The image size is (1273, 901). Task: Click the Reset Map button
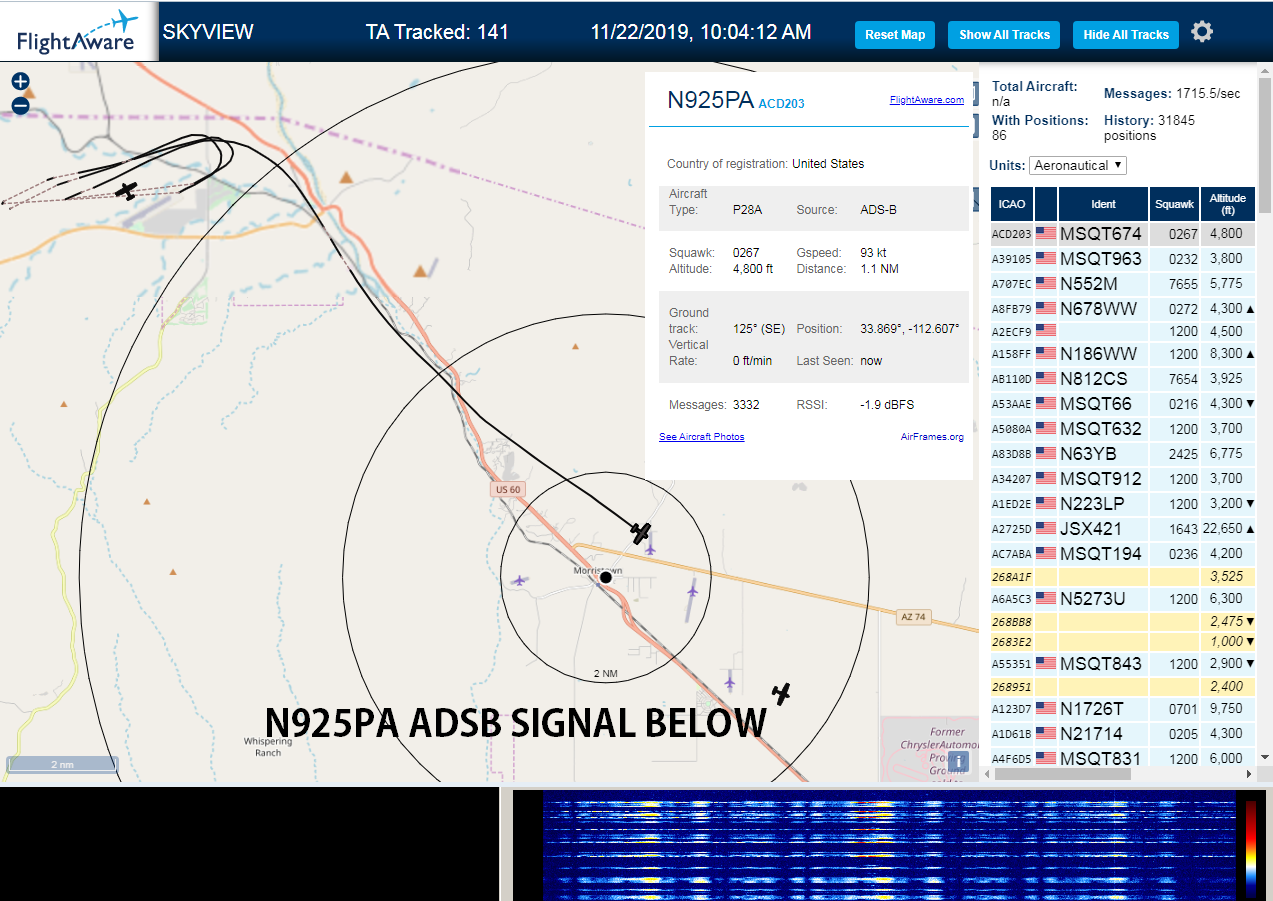(895, 35)
